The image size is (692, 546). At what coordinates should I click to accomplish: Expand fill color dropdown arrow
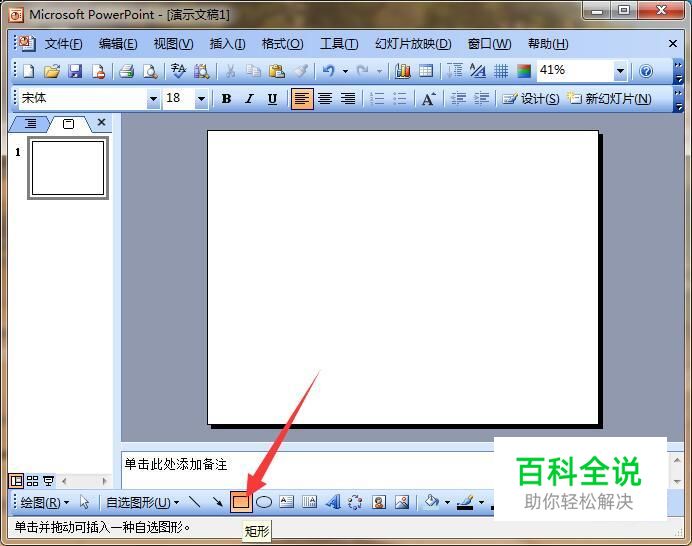[447, 502]
